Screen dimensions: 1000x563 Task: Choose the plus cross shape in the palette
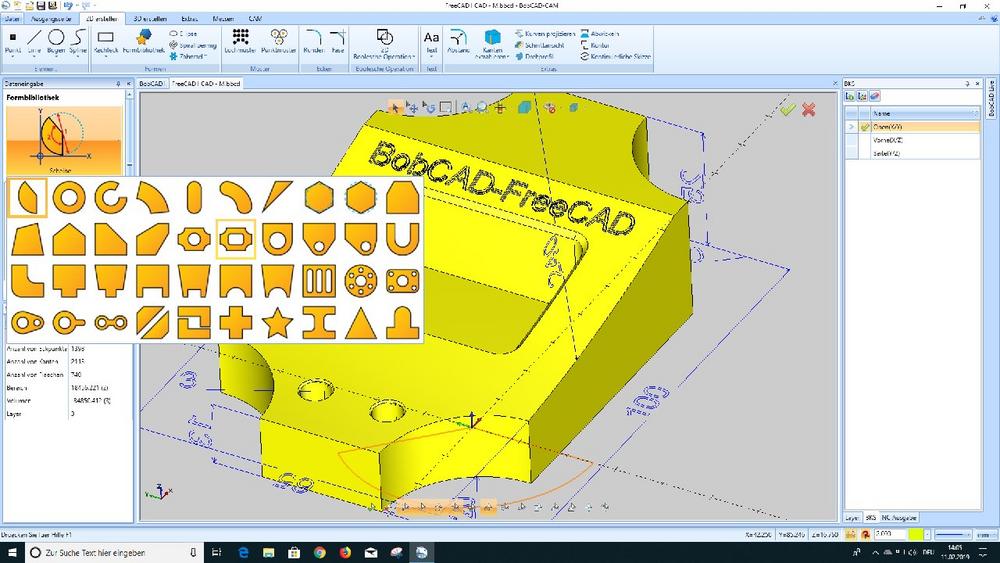pyautogui.click(x=235, y=322)
